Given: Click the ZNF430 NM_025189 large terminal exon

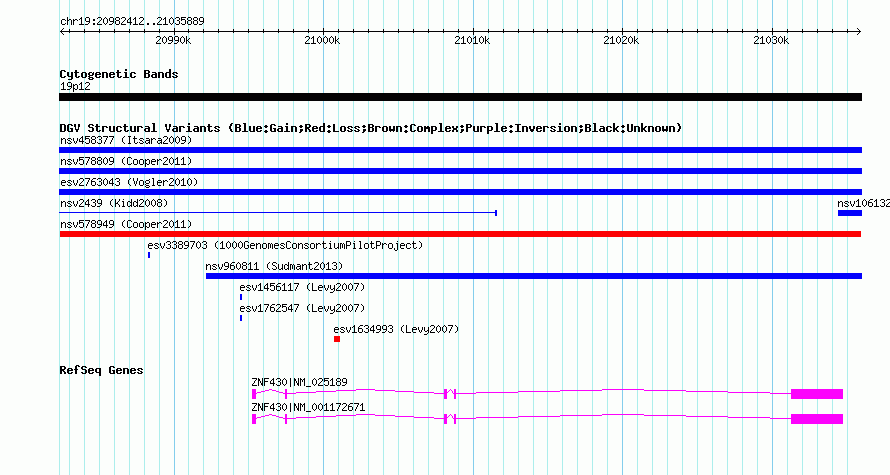Looking at the screenshot, I should point(817,394).
